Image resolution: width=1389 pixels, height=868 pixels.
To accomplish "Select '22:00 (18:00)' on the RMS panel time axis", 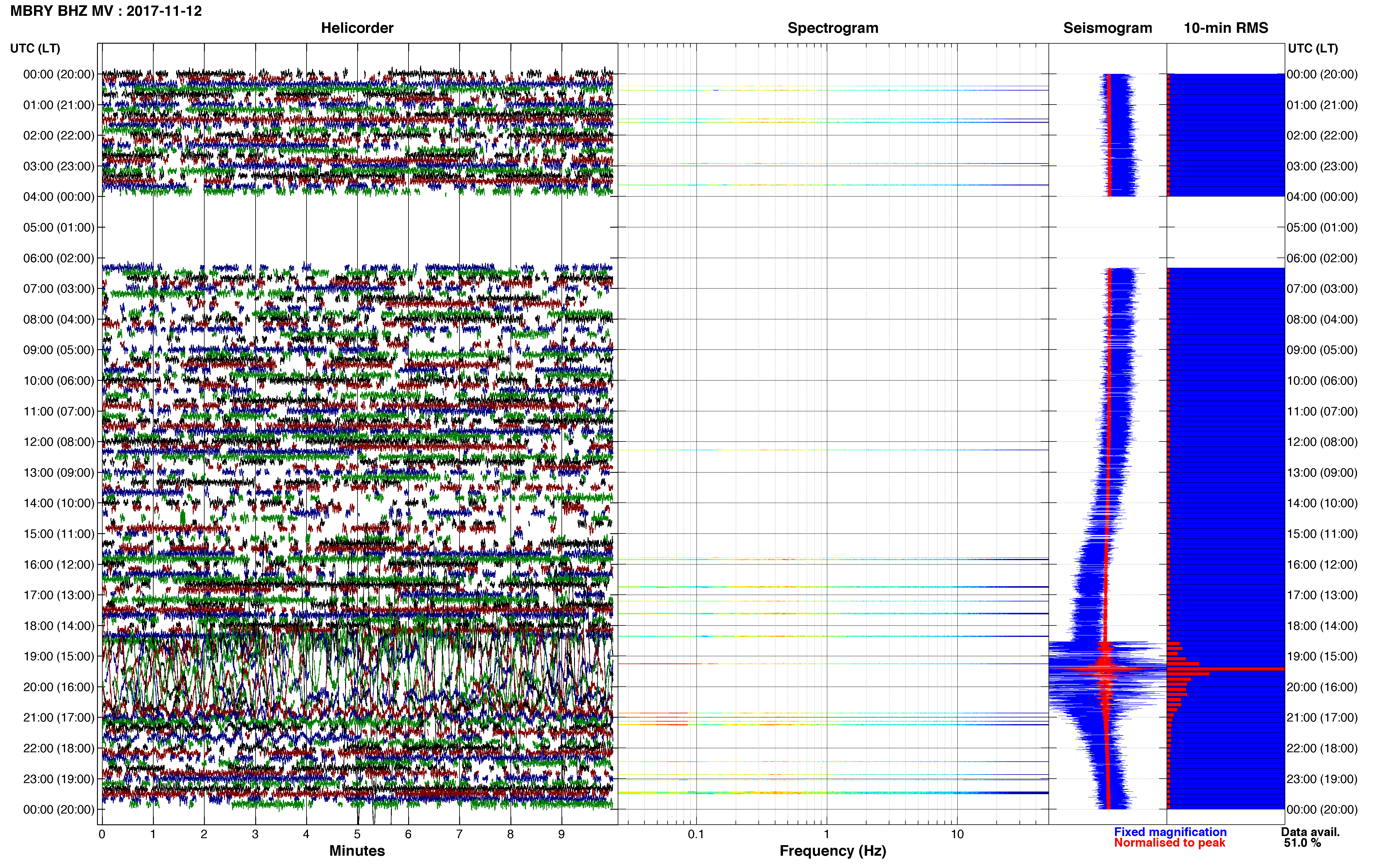I will coord(1322,748).
